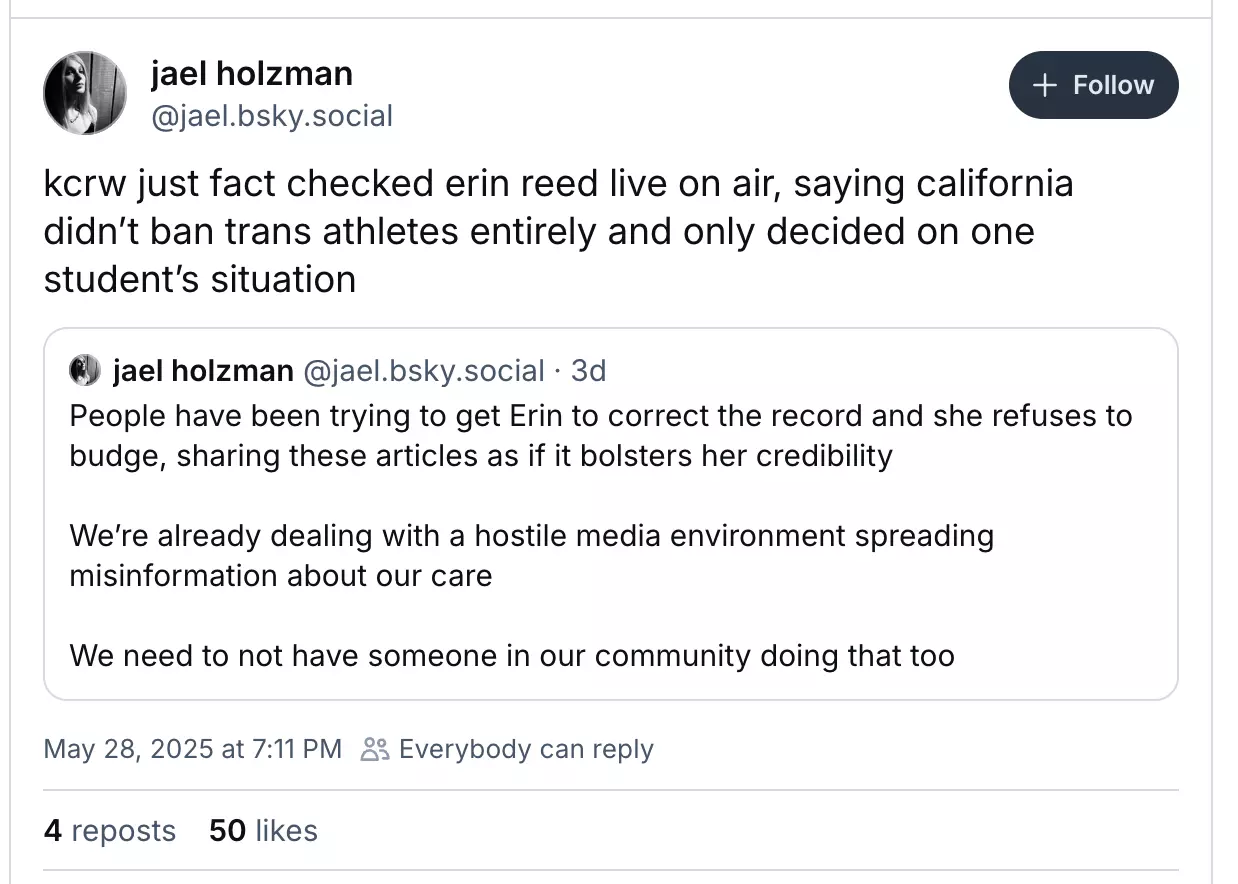Click quoted line "misinformation about our care"
The image size is (1238, 884).
pos(281,576)
